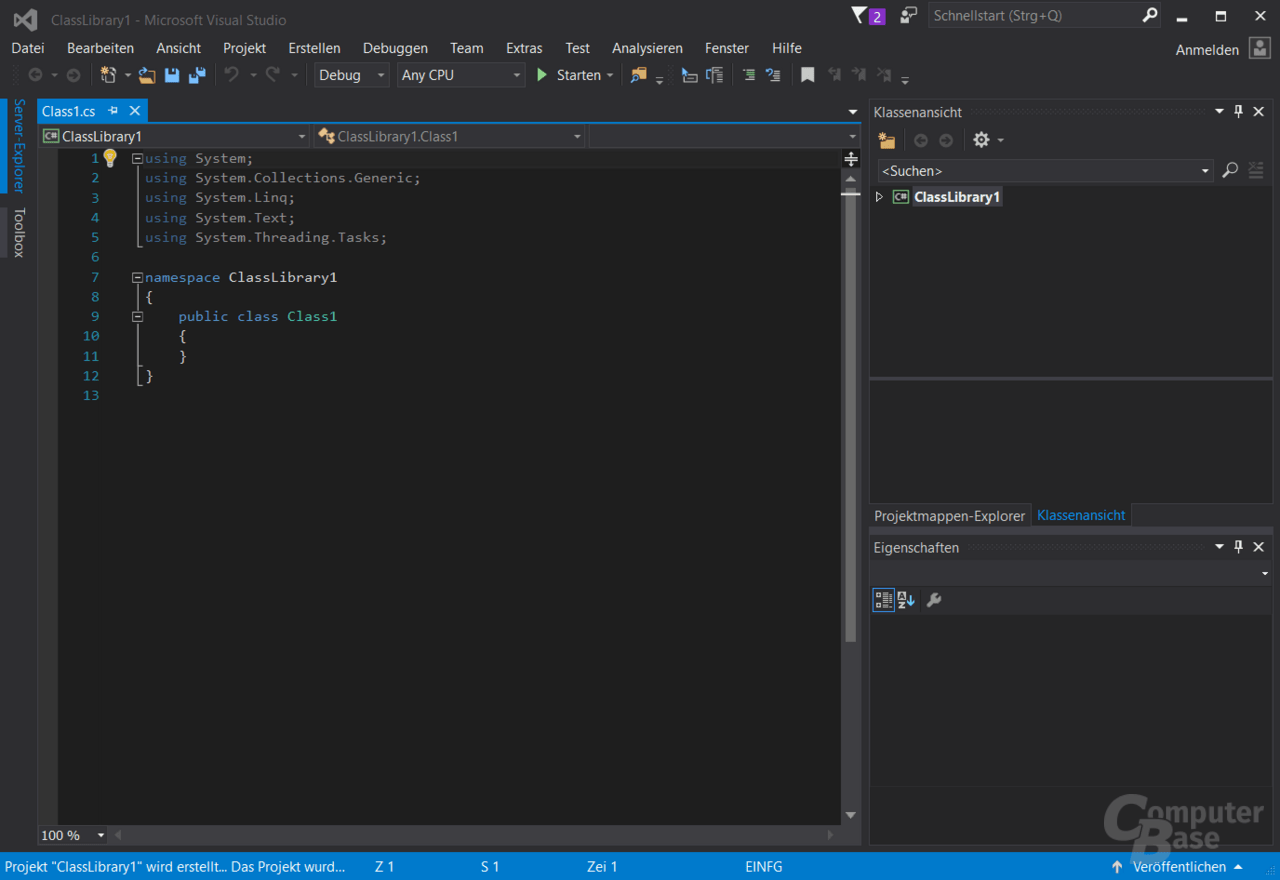Screen dimensions: 1280x880
Task: Open the Debuggen menu
Action: [x=395, y=48]
